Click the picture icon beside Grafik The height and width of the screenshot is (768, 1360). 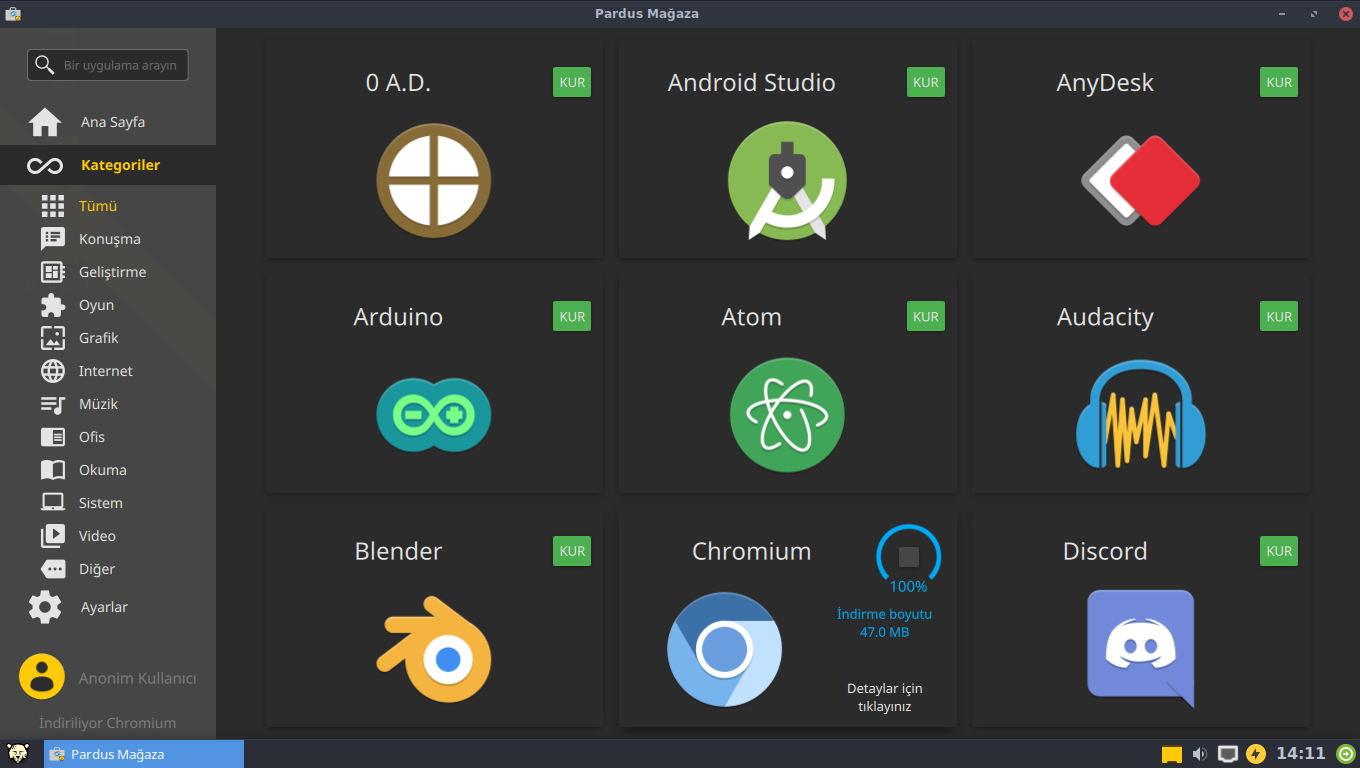point(52,338)
